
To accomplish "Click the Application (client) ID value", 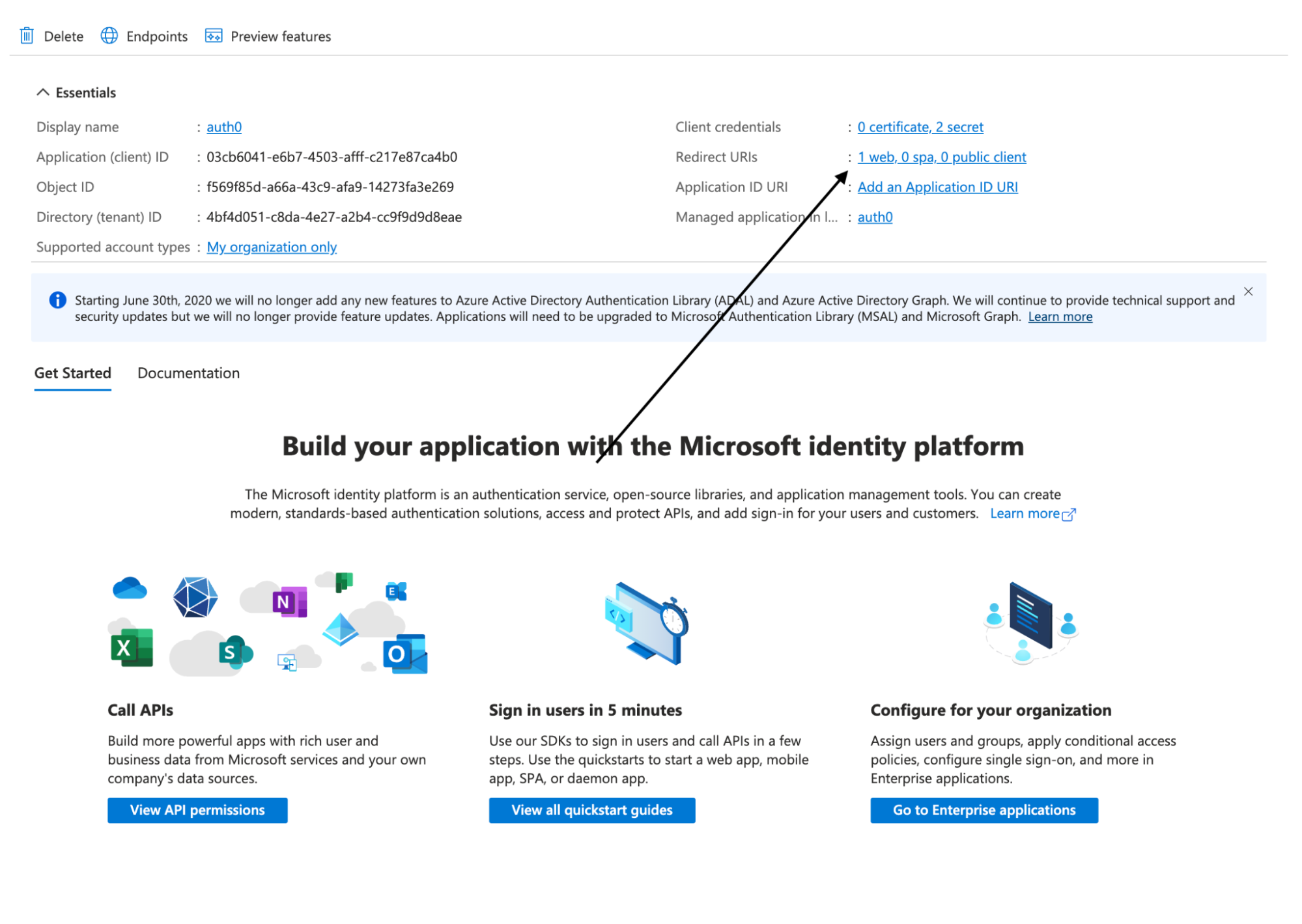I will (x=332, y=157).
